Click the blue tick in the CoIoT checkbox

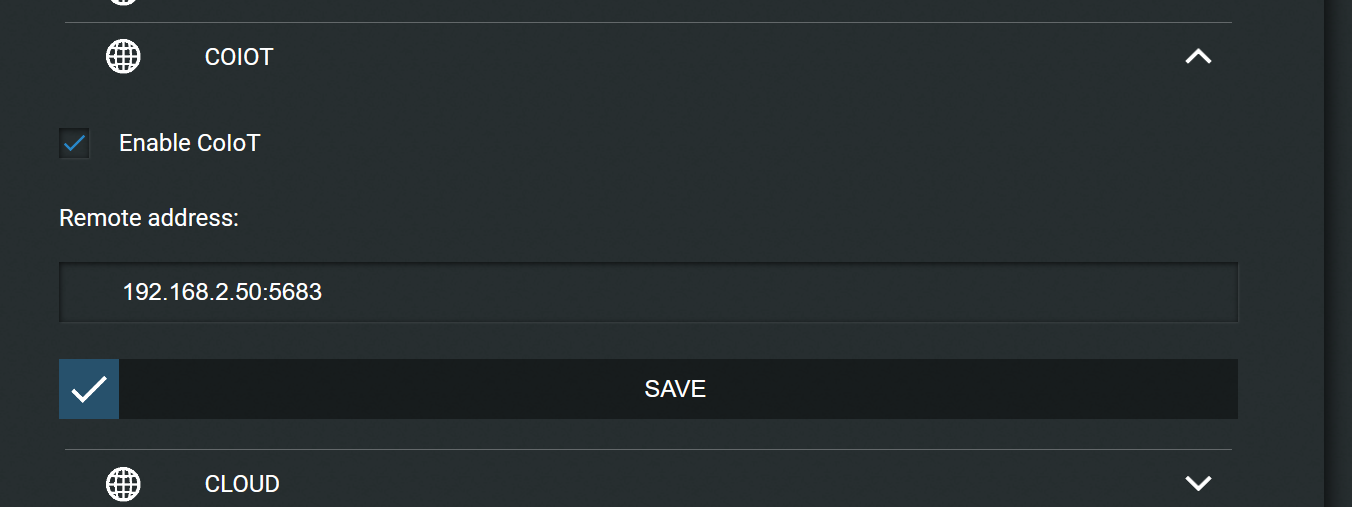tap(74, 143)
